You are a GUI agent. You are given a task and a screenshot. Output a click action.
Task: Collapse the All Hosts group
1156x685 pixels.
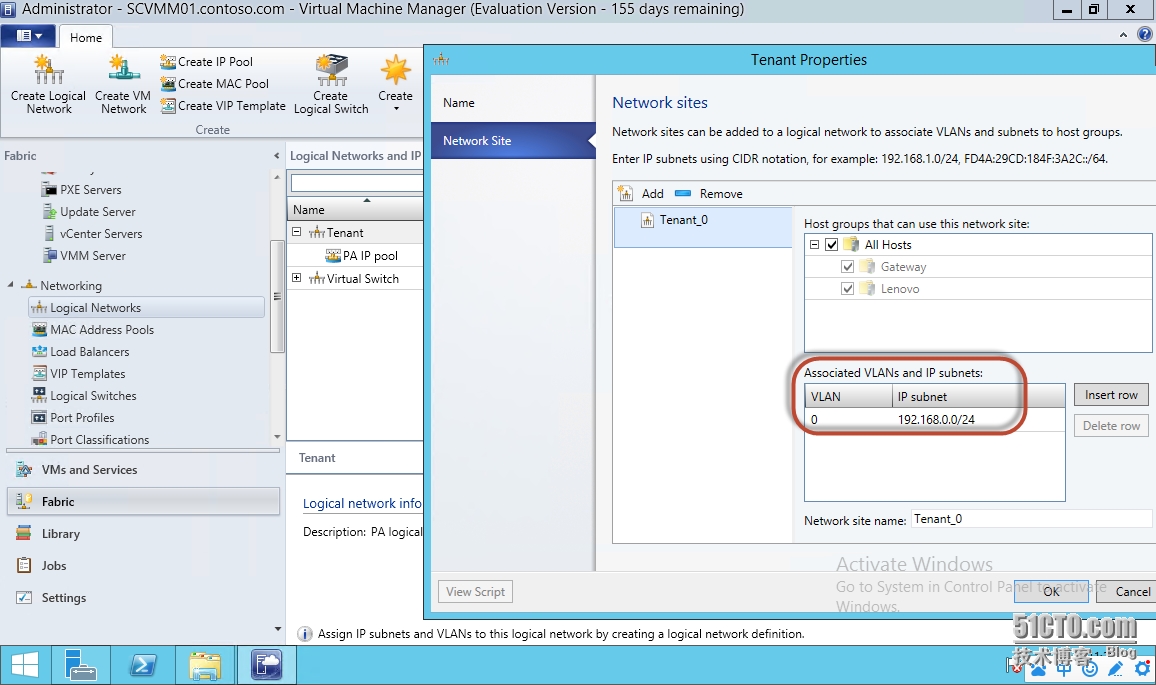(x=814, y=244)
